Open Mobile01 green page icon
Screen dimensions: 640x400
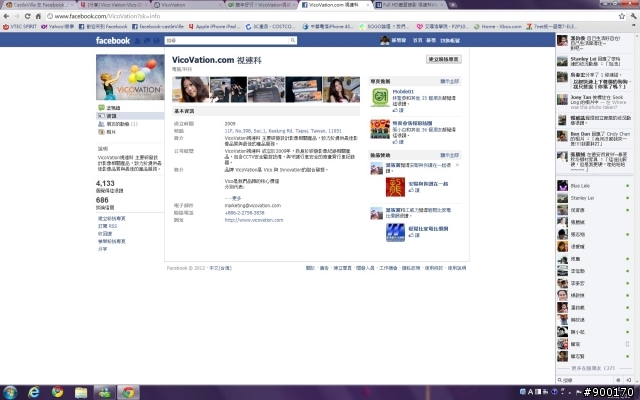380,98
